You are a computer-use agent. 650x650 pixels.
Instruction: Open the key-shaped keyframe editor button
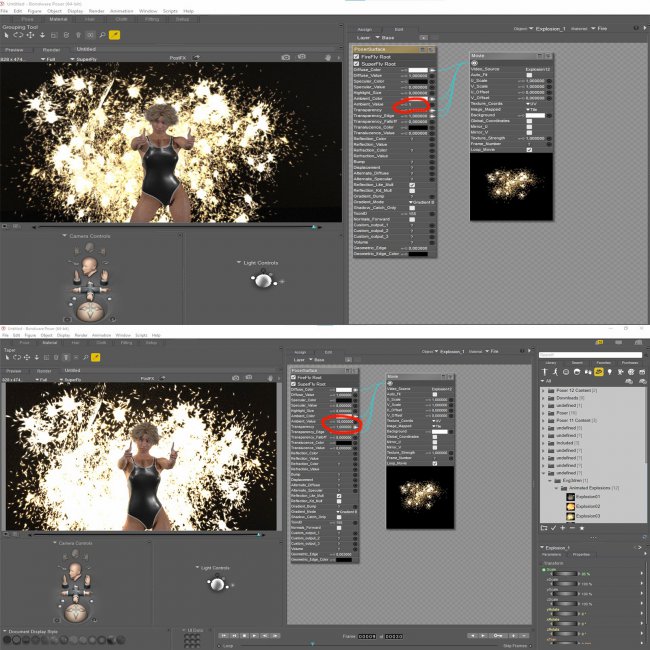tap(498, 635)
